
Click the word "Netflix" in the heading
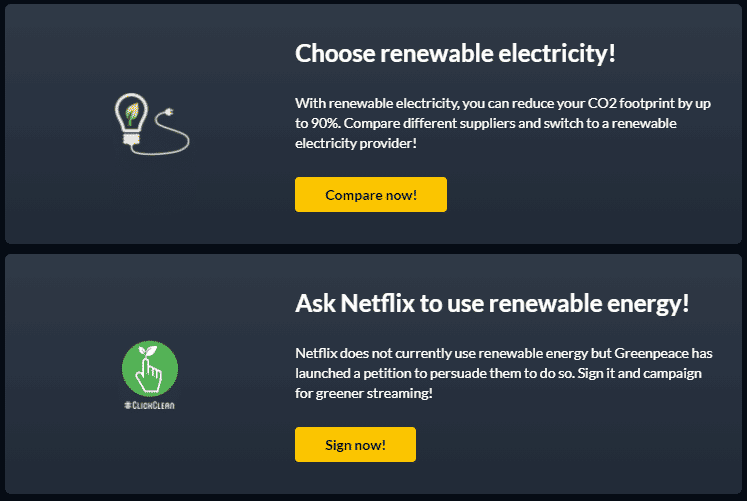pyautogui.click(x=378, y=303)
